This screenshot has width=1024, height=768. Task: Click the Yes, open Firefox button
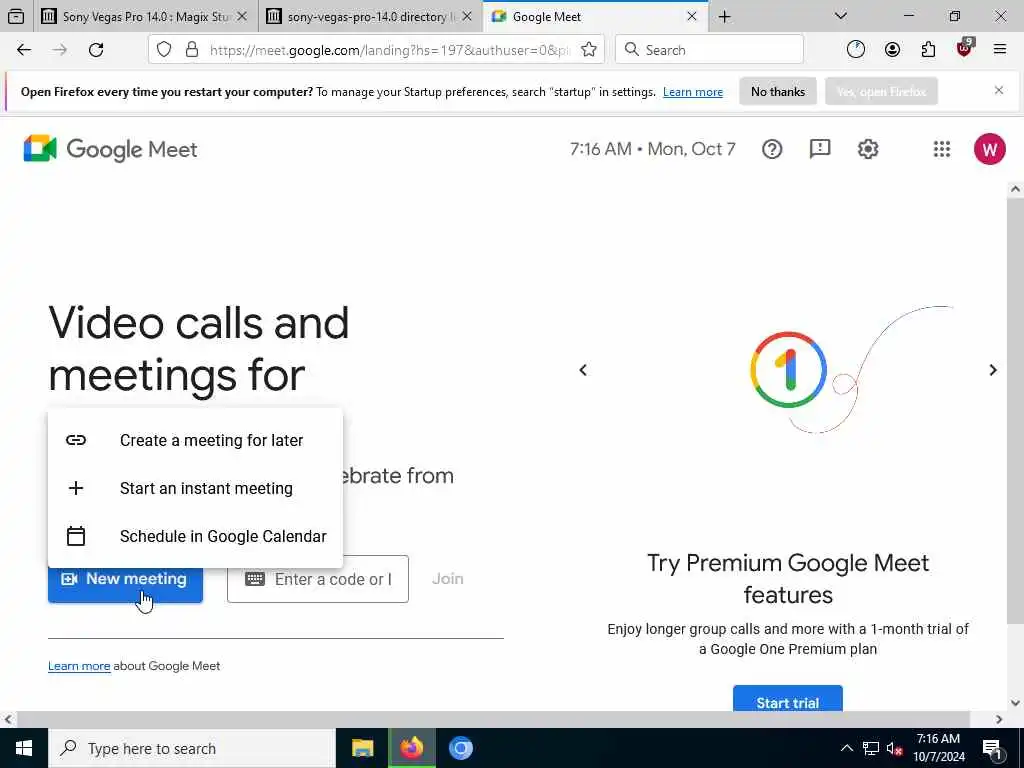click(881, 91)
